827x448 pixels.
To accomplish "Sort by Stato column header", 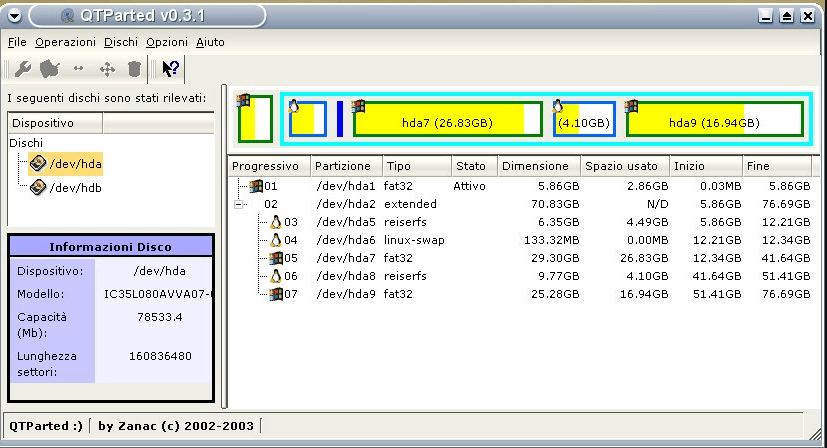I will click(474, 166).
